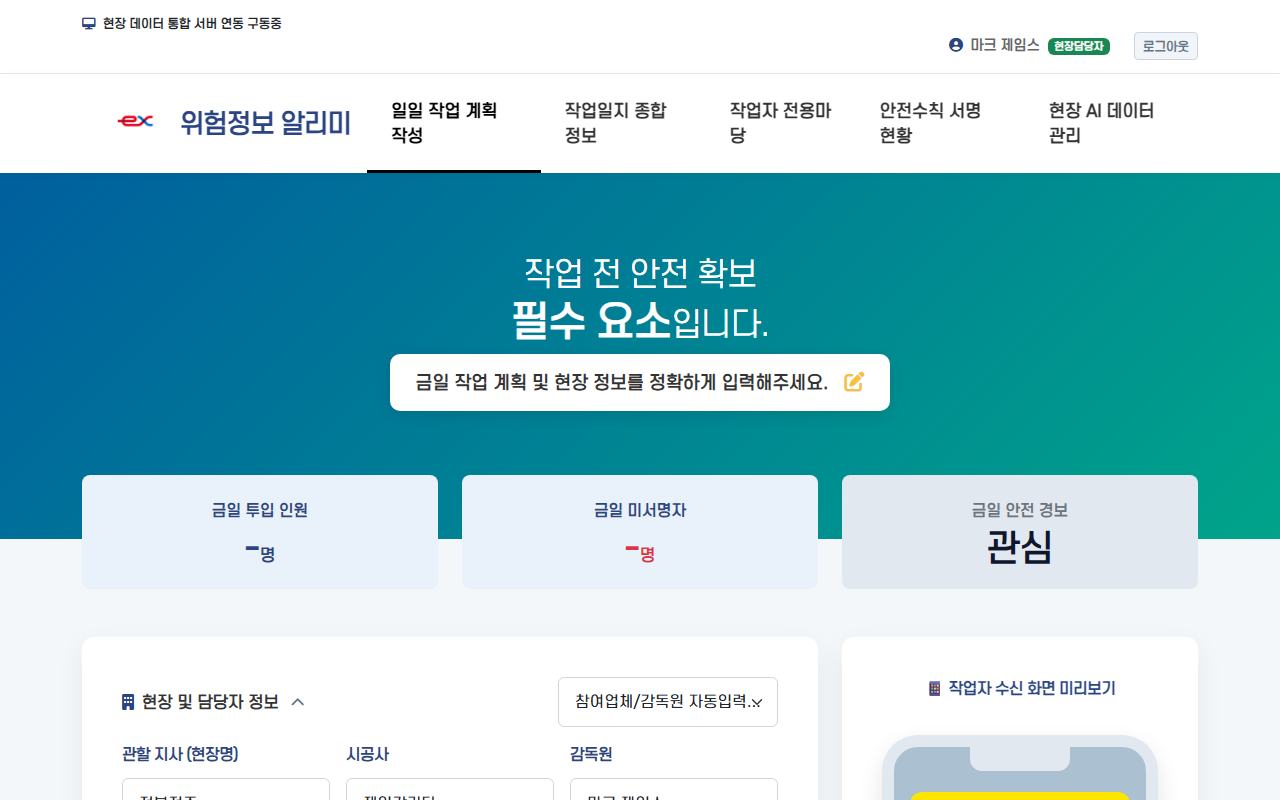The height and width of the screenshot is (800, 1280).
Task: Click the 시공사 input field
Action: (450, 790)
